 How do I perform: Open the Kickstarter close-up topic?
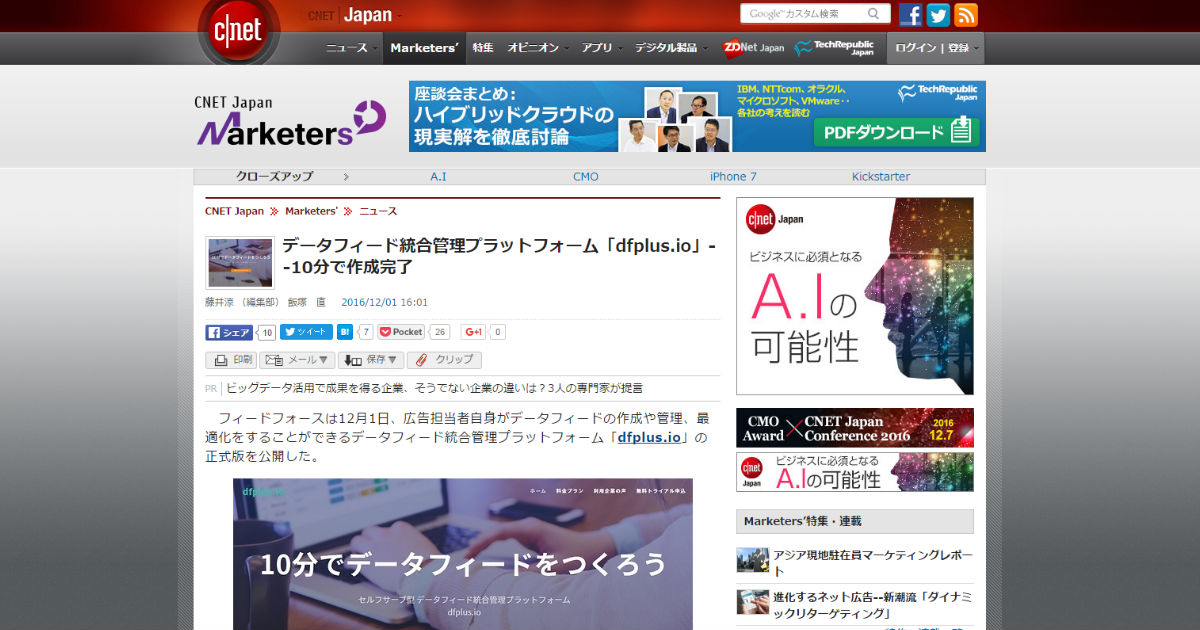point(881,177)
